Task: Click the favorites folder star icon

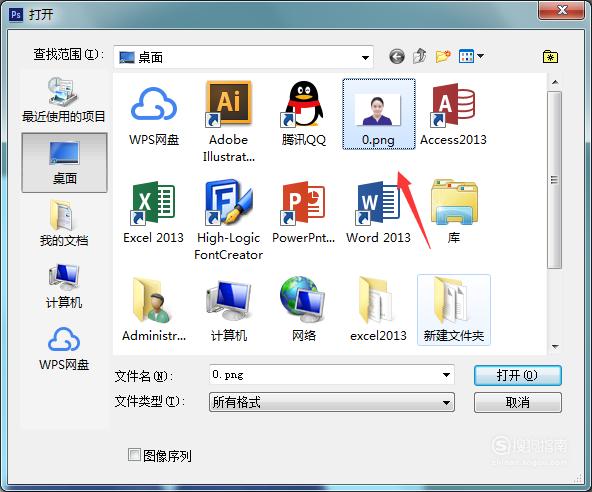Action: pos(550,57)
